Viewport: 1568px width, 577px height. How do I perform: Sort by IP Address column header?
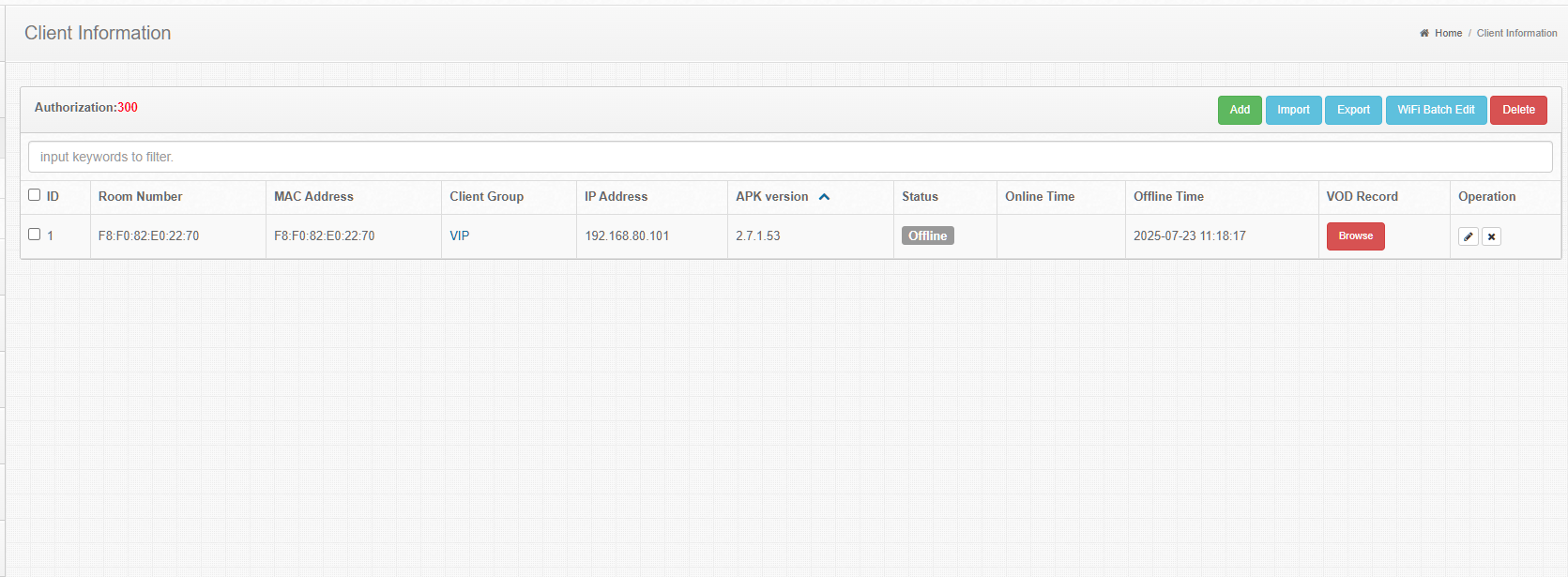(x=616, y=196)
